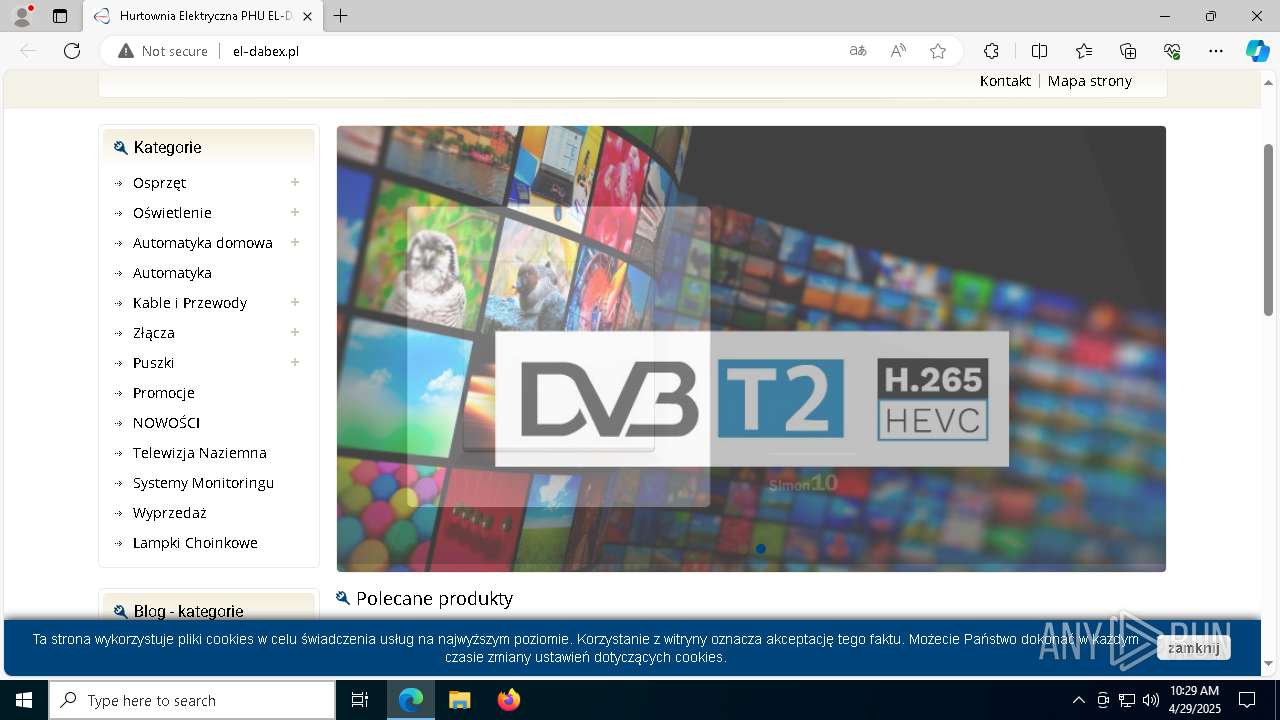Go back to the previous page
The width and height of the screenshot is (1280, 720).
click(x=28, y=51)
